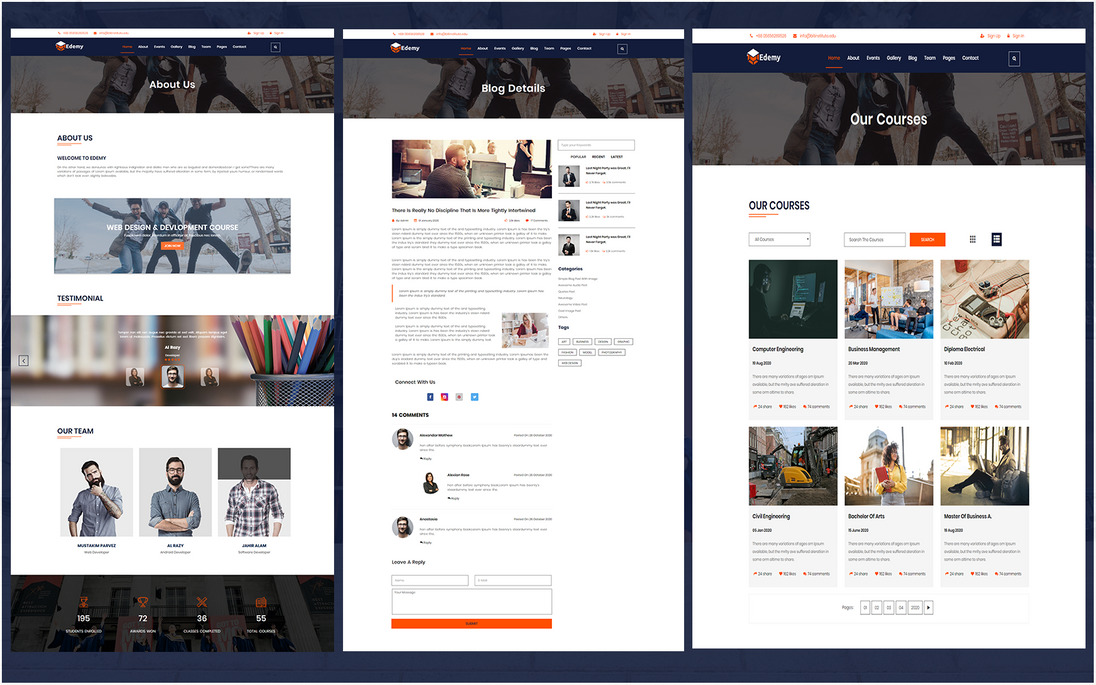1096x685 pixels.
Task: Select the Recent tab in blog sidebar
Action: pyautogui.click(x=598, y=157)
